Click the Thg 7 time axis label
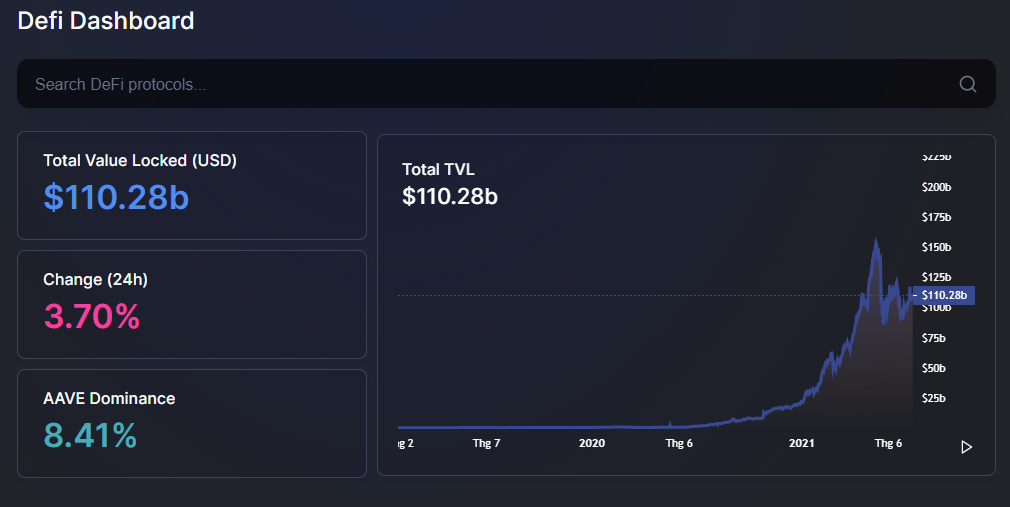This screenshot has height=507, width=1010. 486,443
